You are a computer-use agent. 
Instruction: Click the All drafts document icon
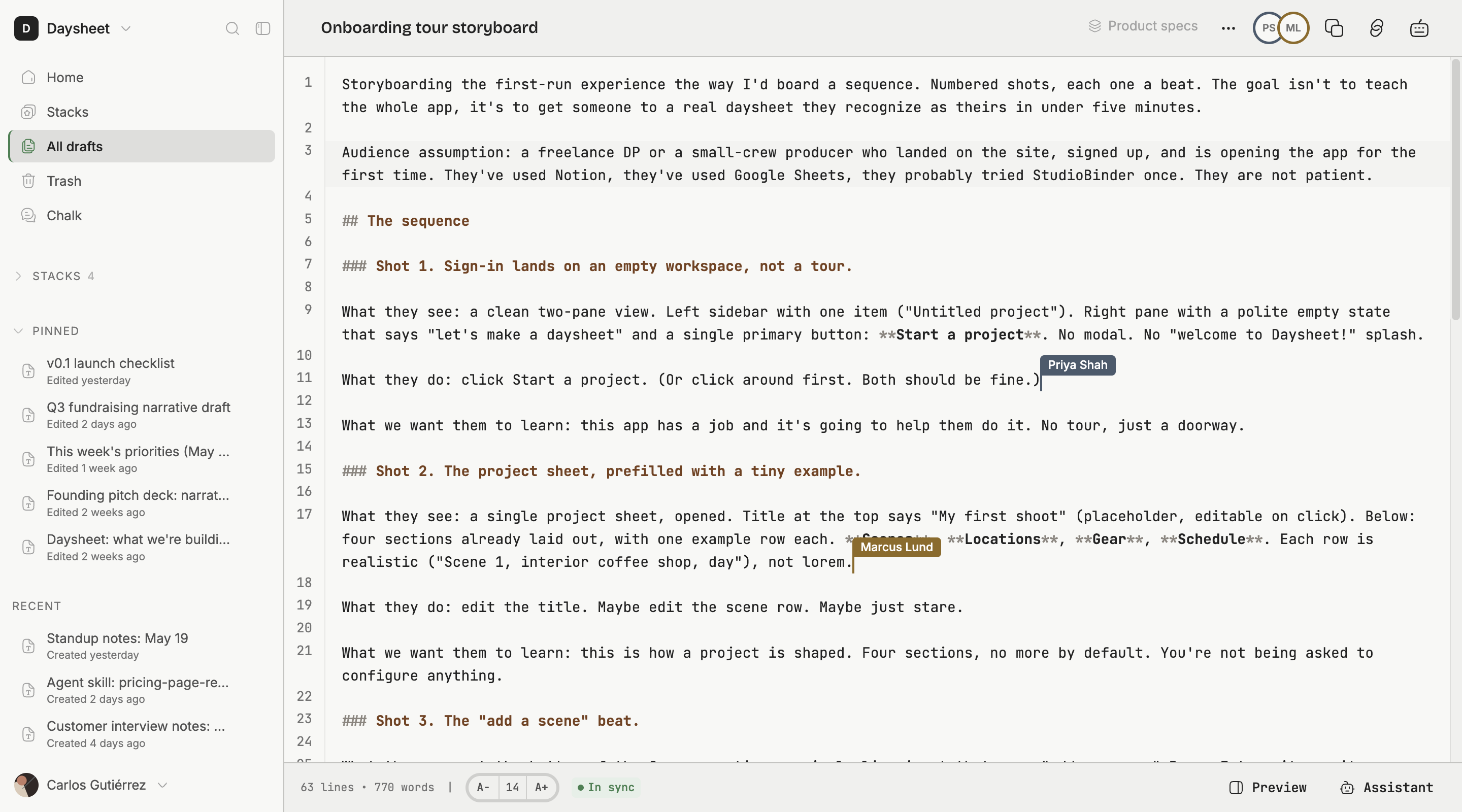[28, 146]
